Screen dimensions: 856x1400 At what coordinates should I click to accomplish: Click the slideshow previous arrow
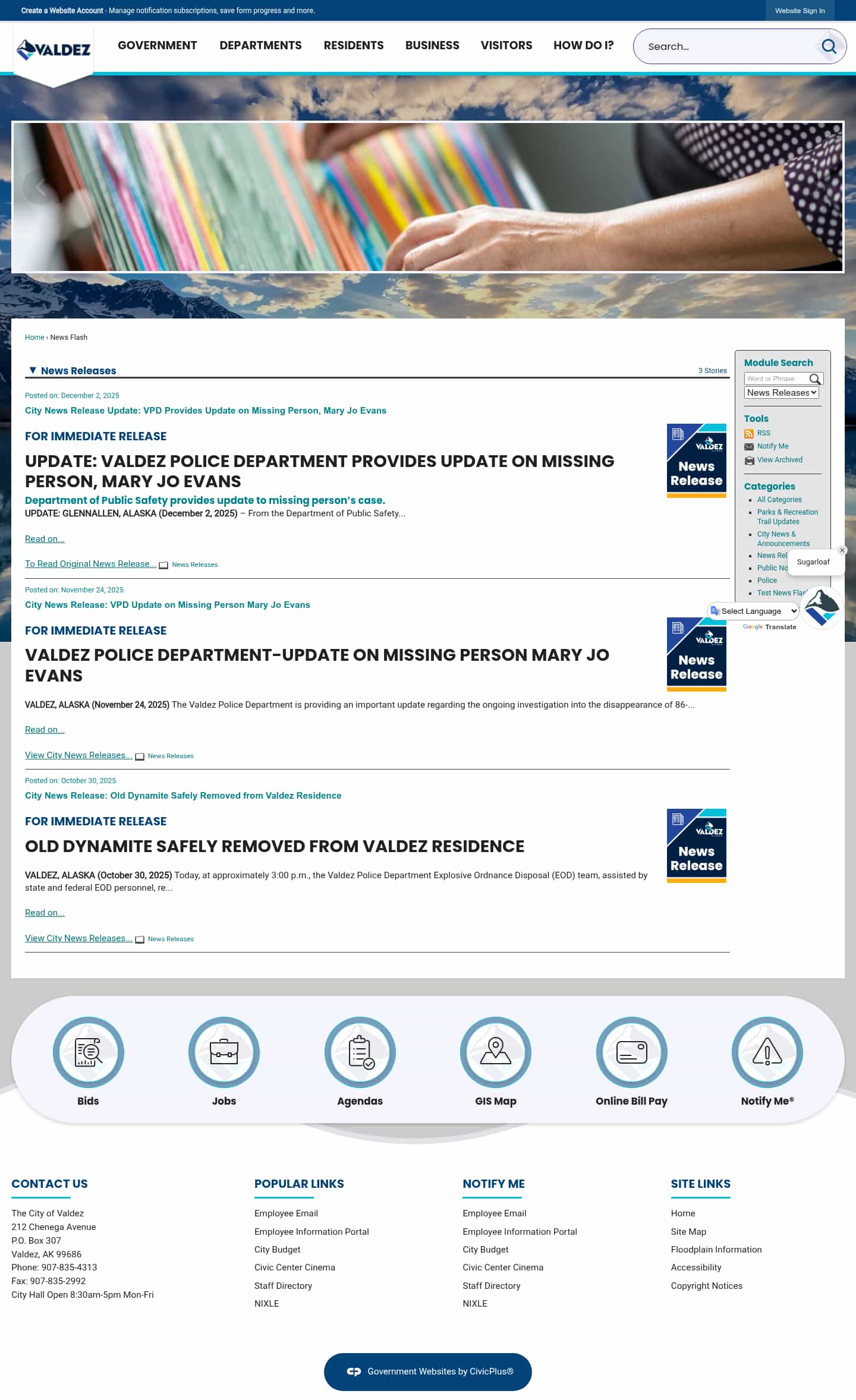40,187
